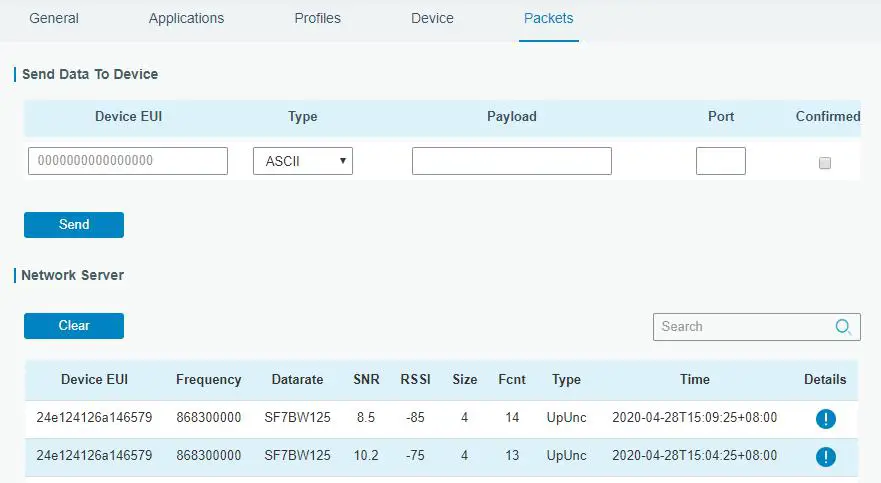Click Fcnt value 13
The width and height of the screenshot is (881, 483).
tap(512, 455)
